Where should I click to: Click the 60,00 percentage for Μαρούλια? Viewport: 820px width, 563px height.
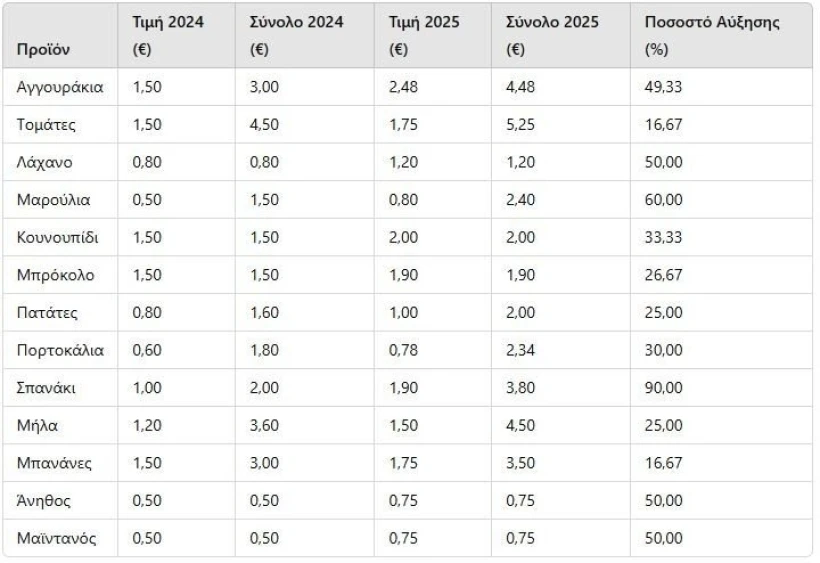[x=664, y=200]
